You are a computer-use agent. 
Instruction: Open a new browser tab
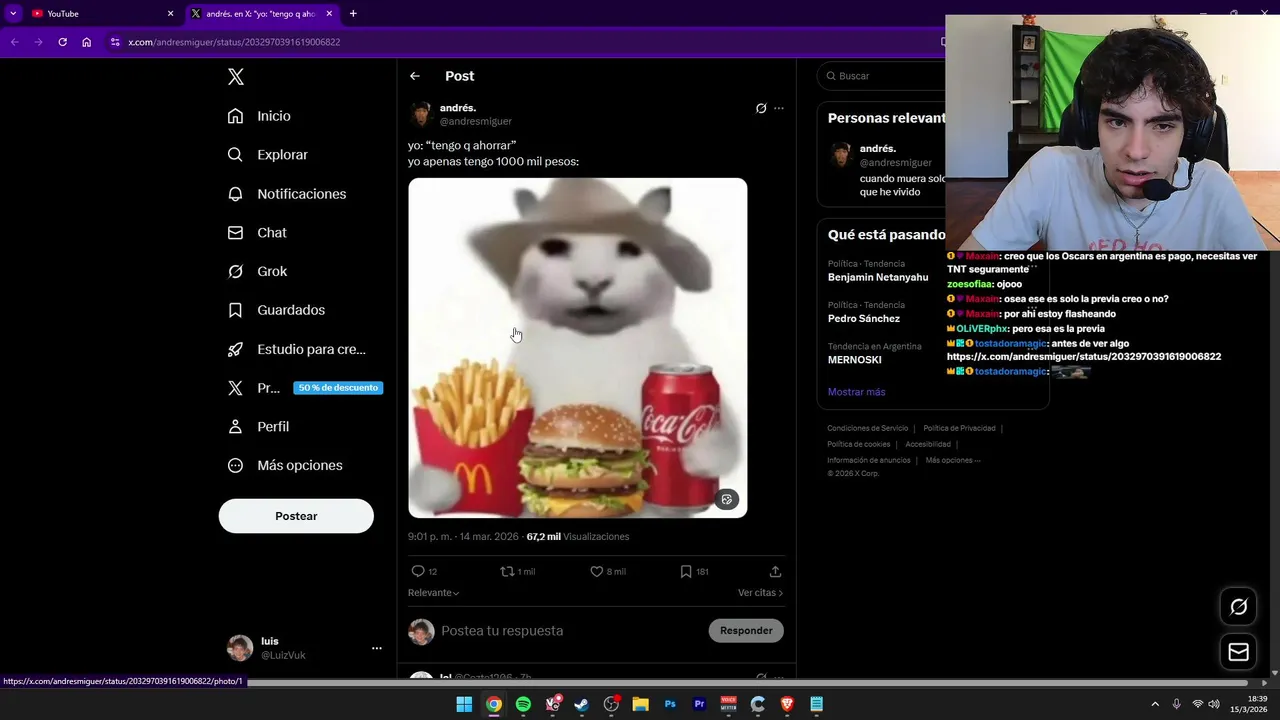click(353, 14)
